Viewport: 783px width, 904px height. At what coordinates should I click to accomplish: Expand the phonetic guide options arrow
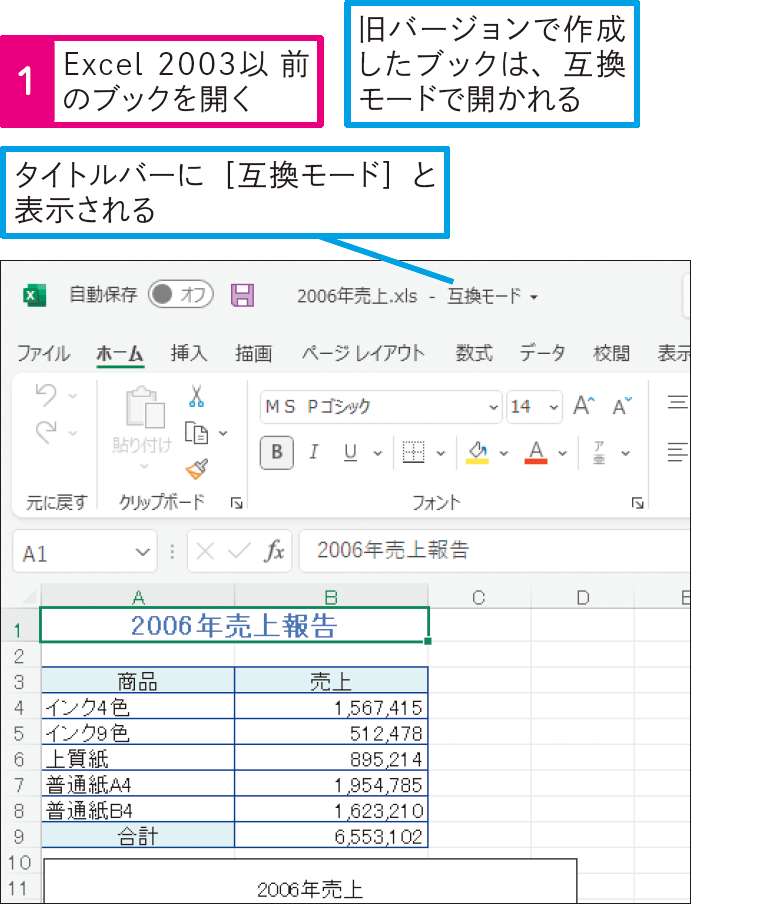pyautogui.click(x=625, y=453)
